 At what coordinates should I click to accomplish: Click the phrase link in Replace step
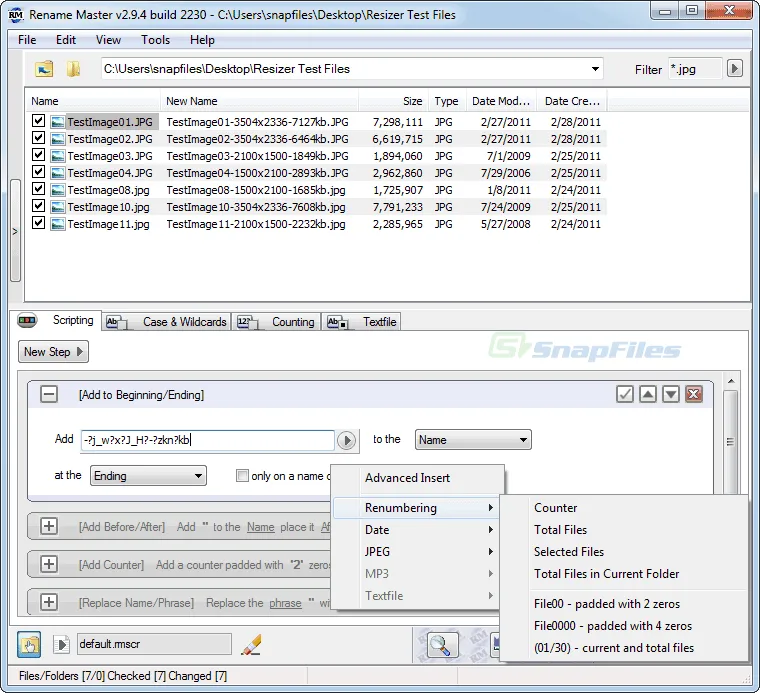tap(285, 603)
